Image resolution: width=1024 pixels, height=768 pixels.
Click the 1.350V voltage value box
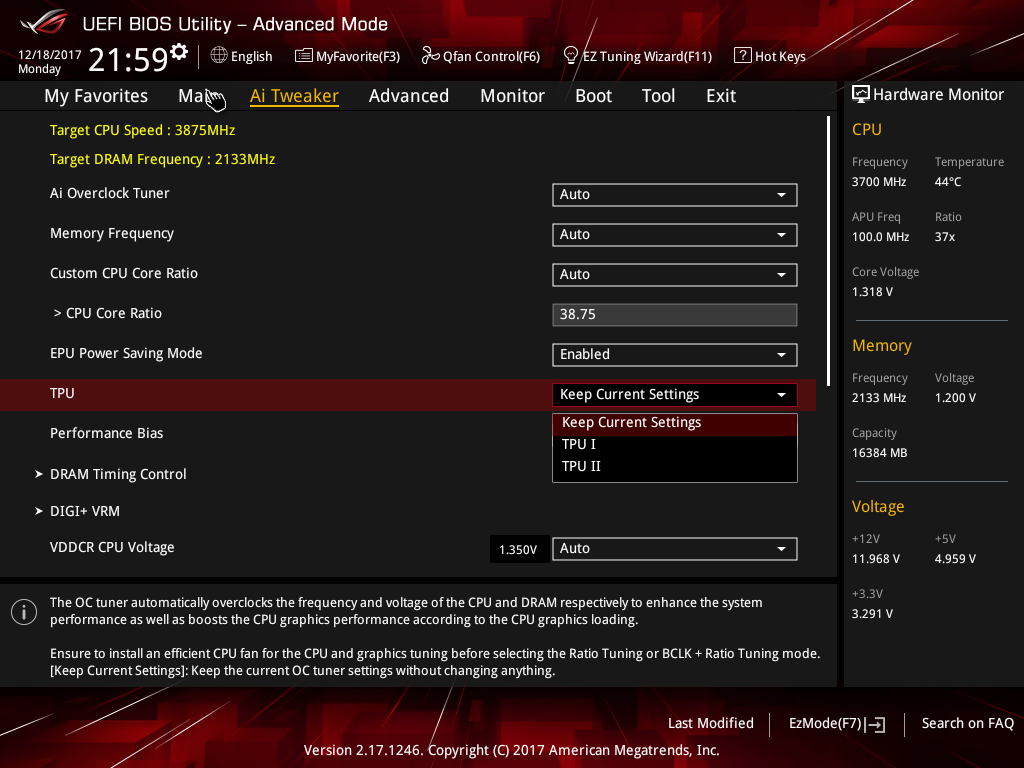coord(519,549)
